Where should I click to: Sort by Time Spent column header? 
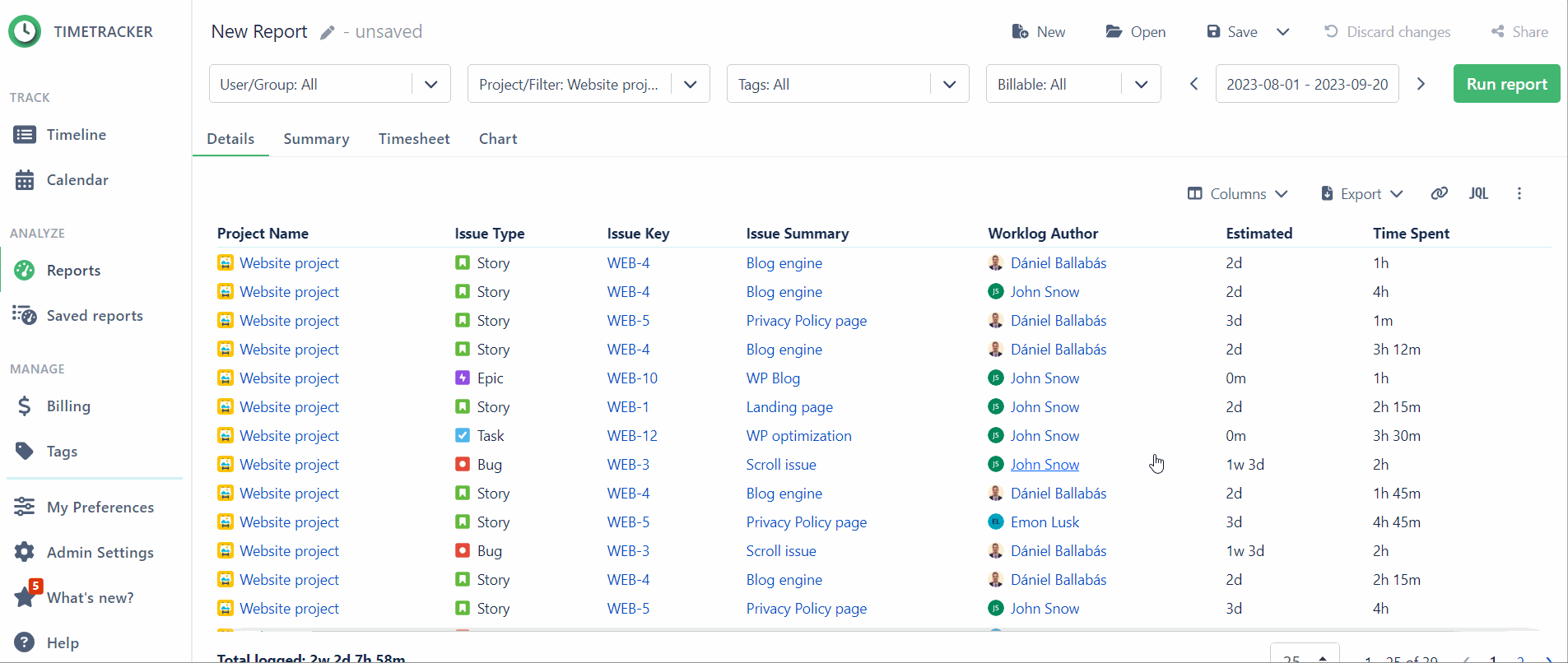1411,234
